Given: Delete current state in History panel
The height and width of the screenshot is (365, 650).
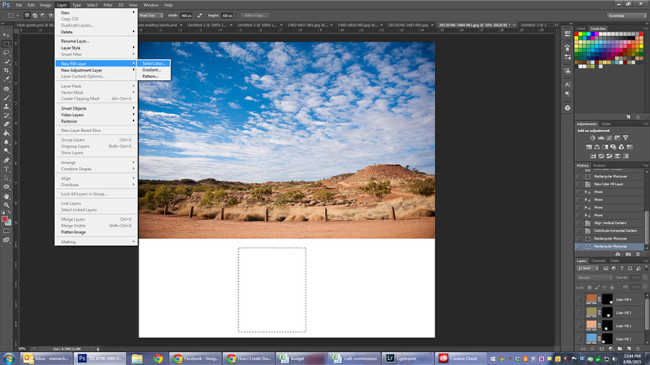Looking at the screenshot, I should (638, 254).
